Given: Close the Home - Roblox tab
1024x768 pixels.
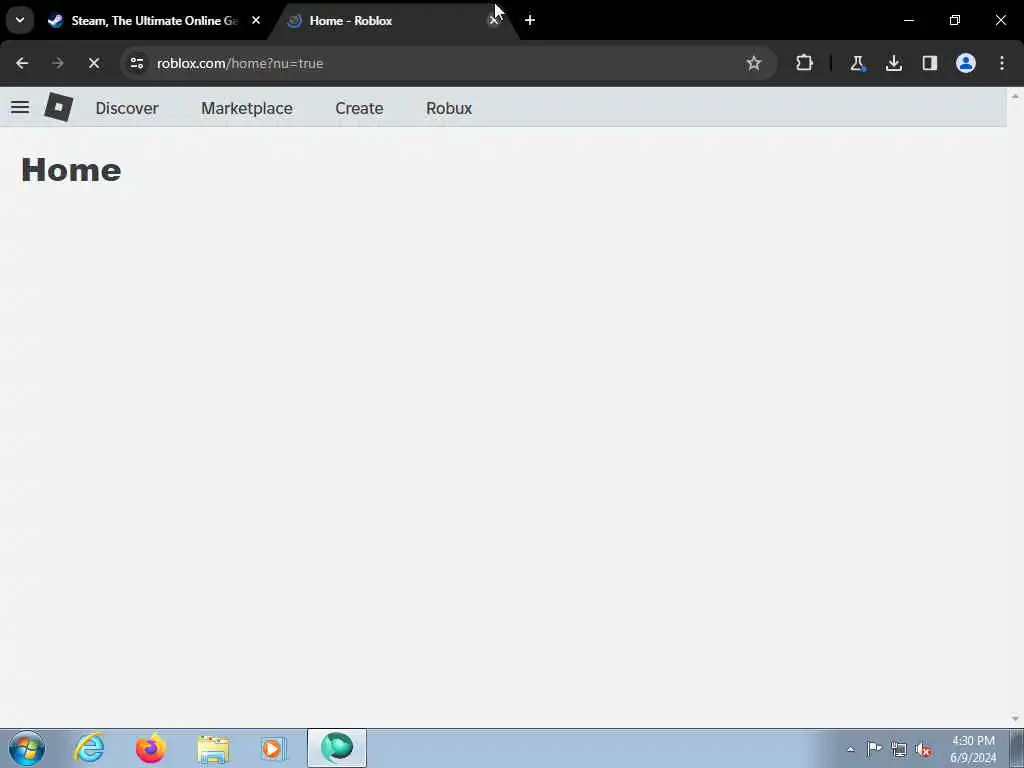Looking at the screenshot, I should coord(494,20).
